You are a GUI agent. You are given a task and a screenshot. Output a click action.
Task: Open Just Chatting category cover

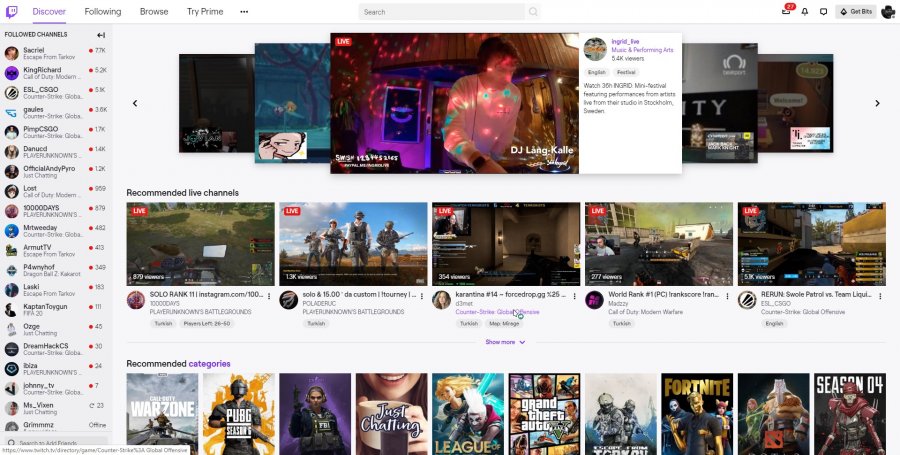coord(391,414)
